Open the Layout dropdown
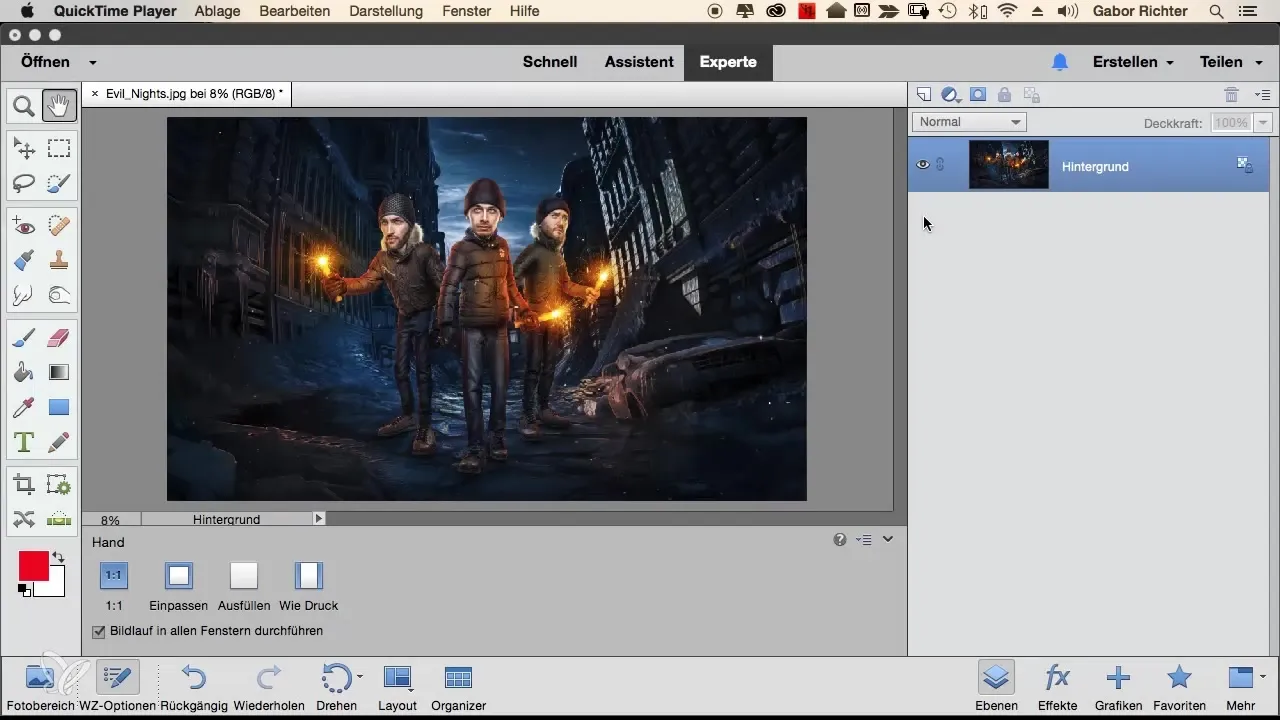 [398, 687]
